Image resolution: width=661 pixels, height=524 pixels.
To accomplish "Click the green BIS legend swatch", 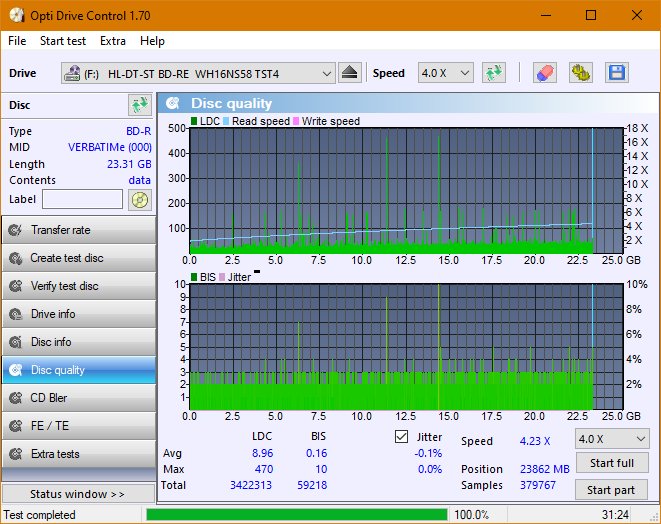I will (194, 277).
